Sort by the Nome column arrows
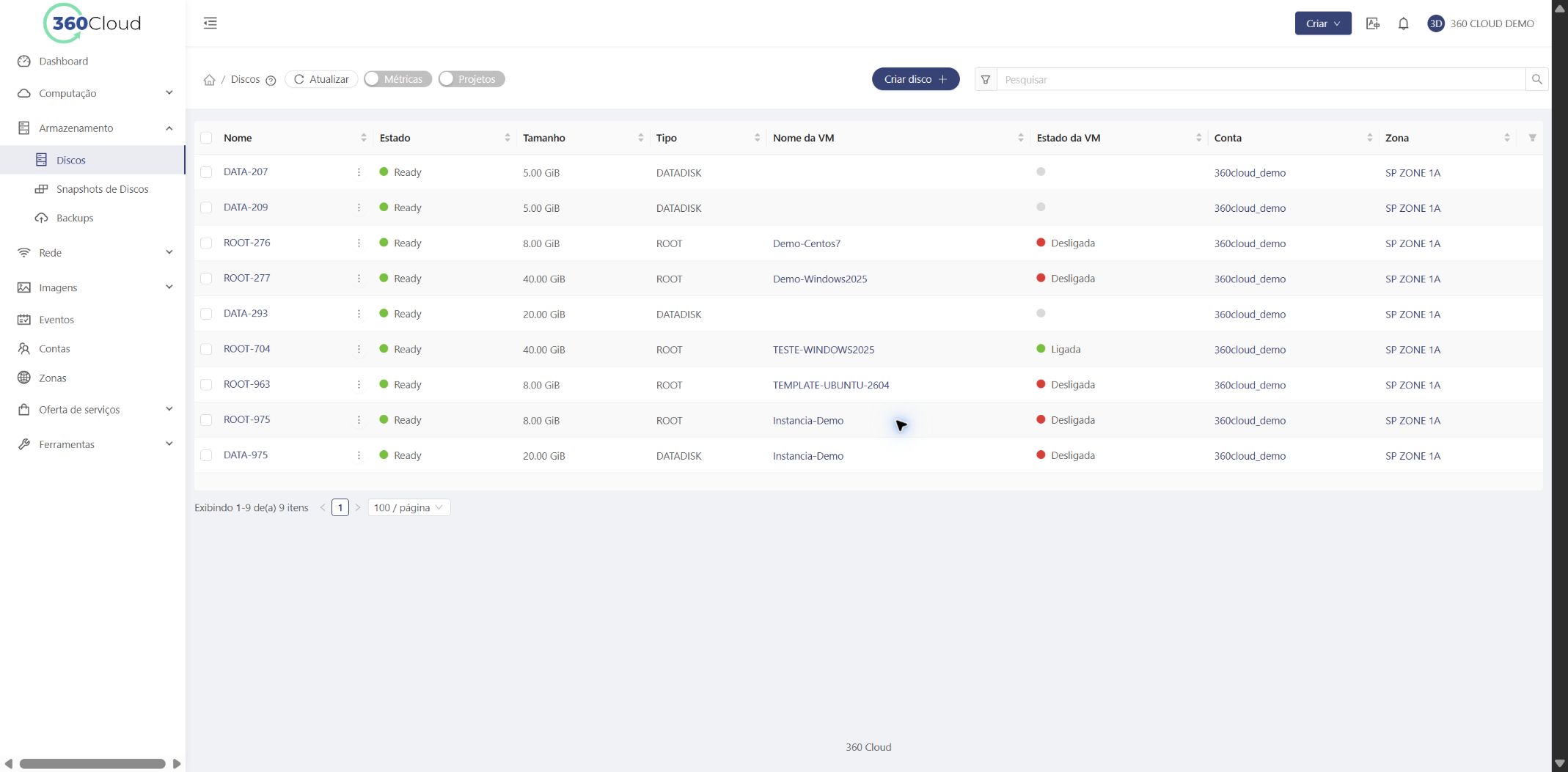1568x772 pixels. tap(363, 138)
